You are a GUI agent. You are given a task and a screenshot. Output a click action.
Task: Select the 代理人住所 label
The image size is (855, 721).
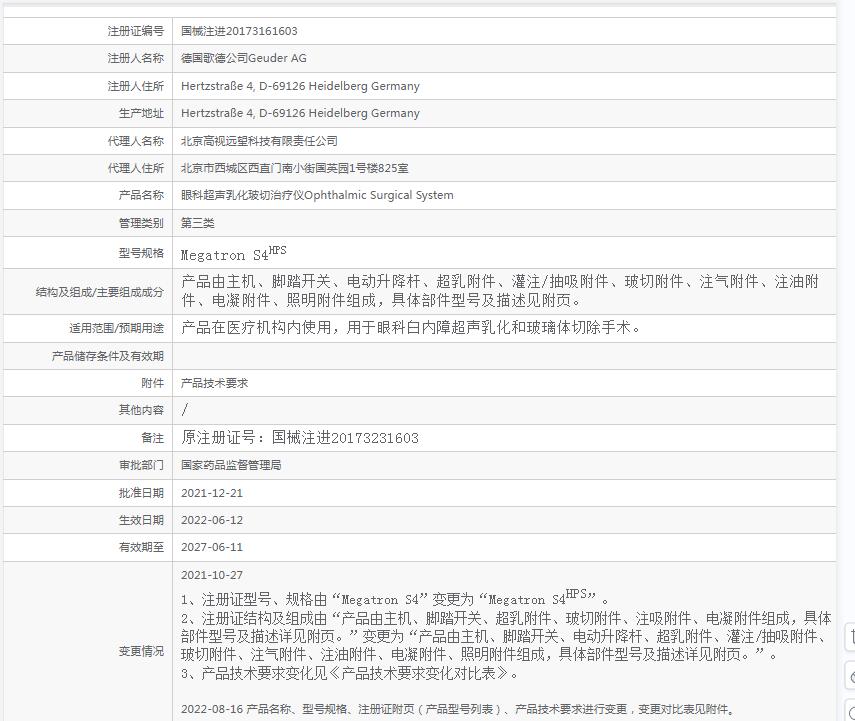136,168
